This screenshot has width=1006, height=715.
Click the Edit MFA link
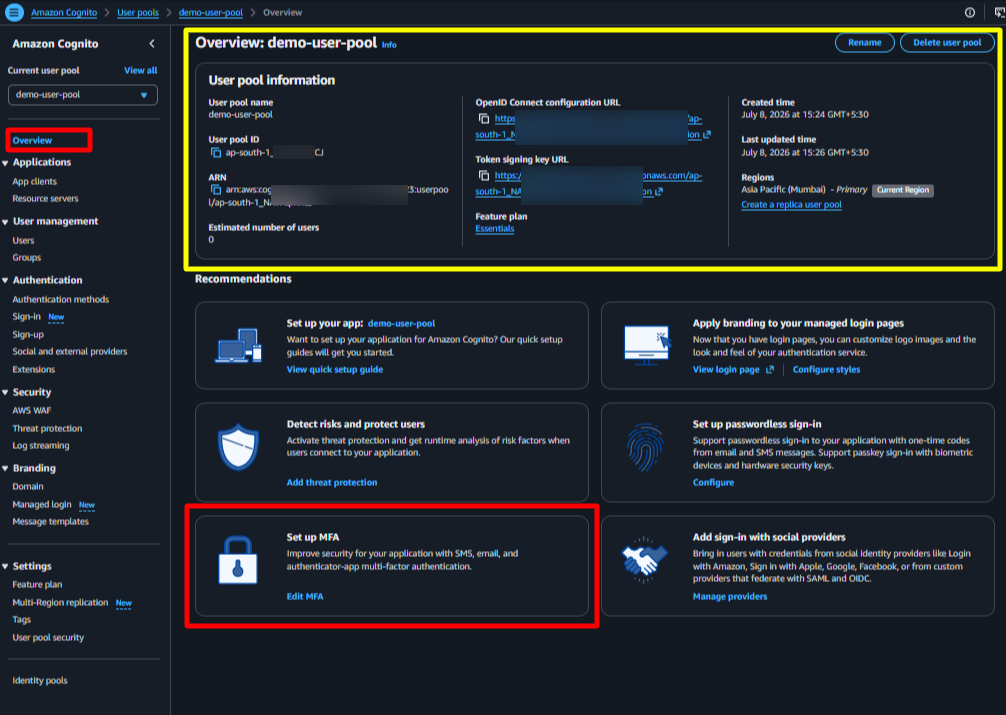tap(305, 597)
